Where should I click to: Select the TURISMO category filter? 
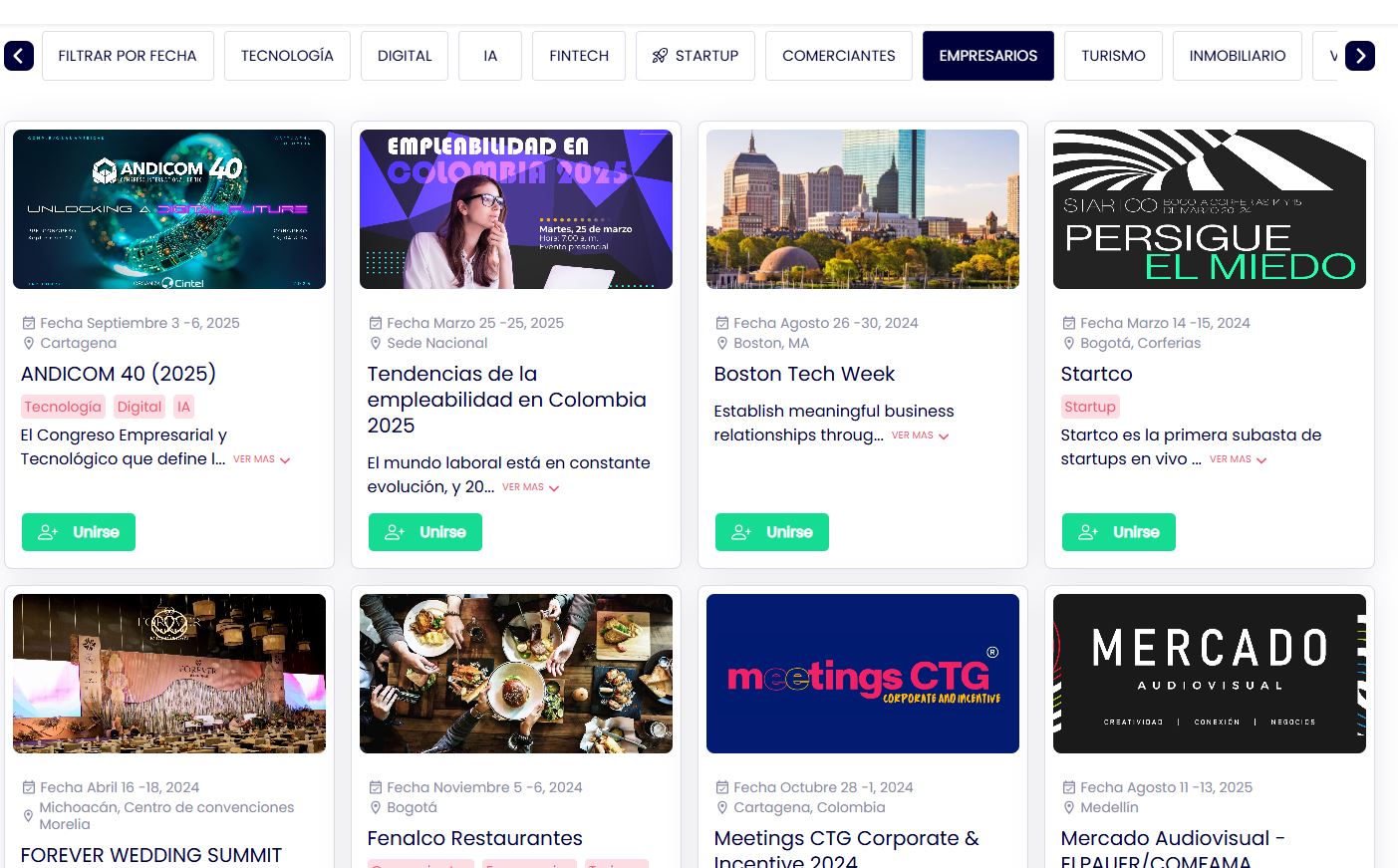pos(1113,56)
